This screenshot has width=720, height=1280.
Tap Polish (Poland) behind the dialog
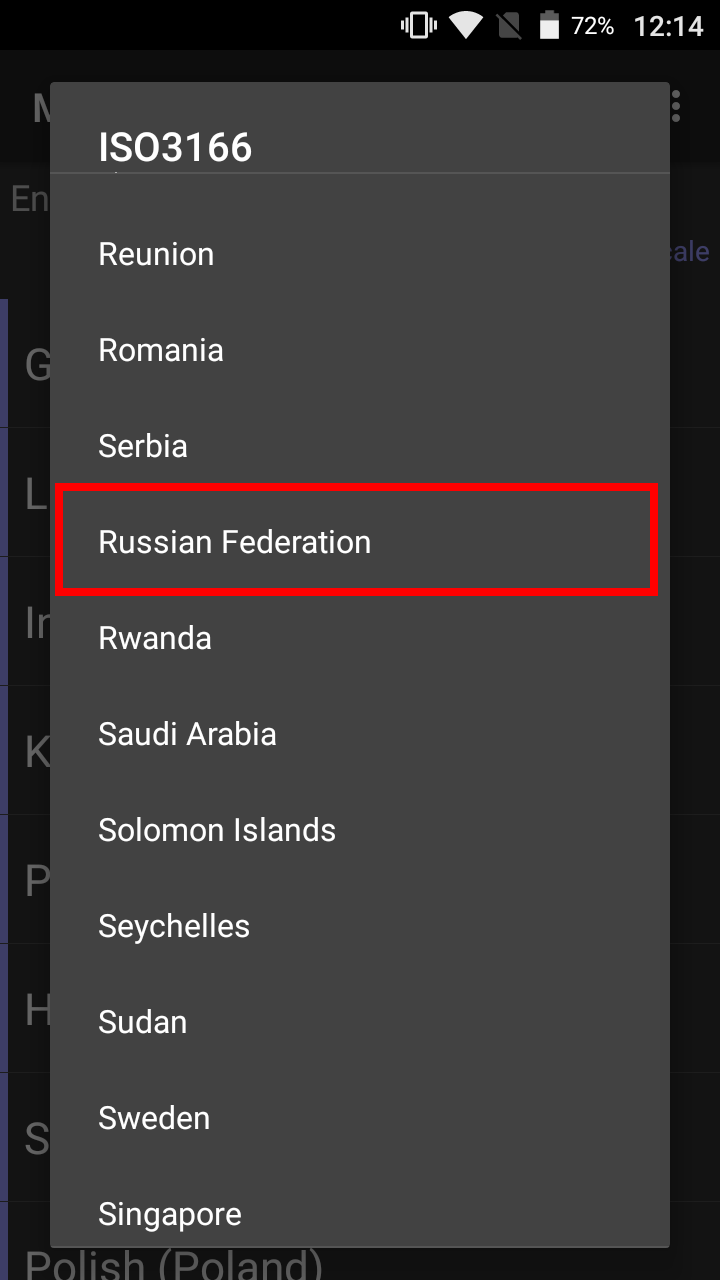174,1265
